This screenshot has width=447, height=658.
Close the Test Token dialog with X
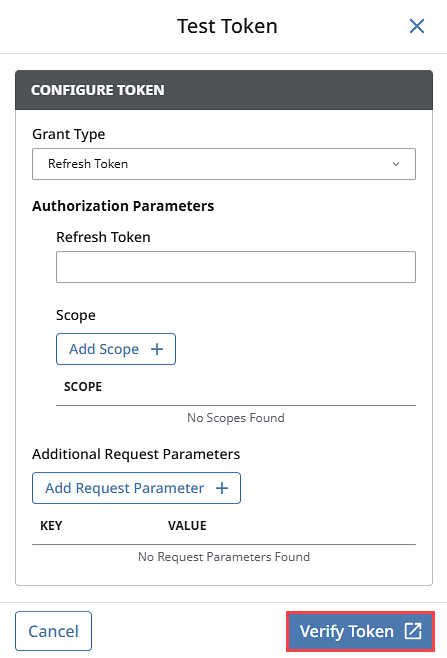pos(417,26)
